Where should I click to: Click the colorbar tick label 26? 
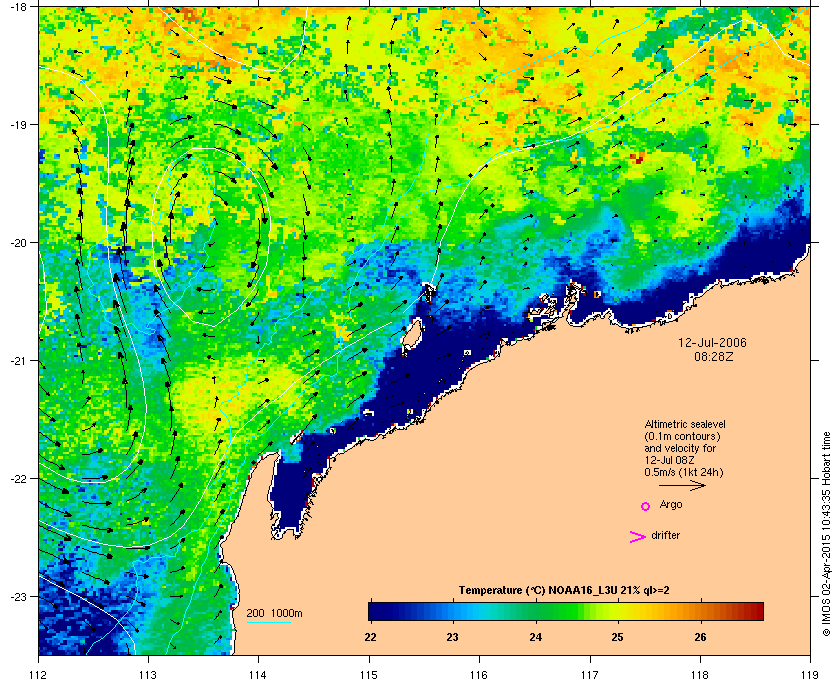coord(700,637)
